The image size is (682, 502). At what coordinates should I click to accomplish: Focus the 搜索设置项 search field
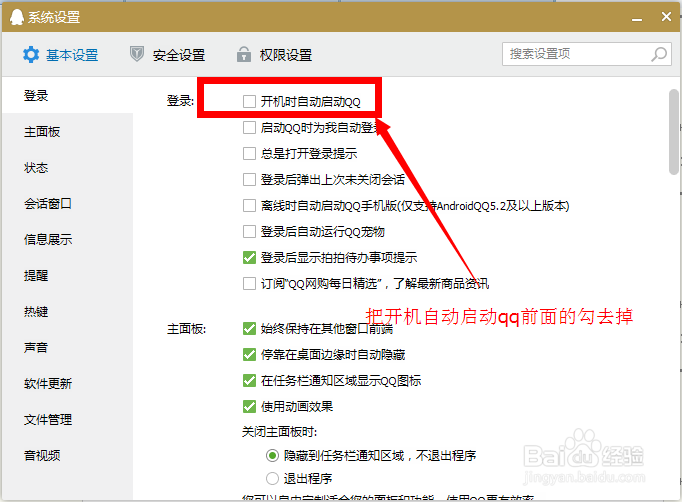point(587,54)
